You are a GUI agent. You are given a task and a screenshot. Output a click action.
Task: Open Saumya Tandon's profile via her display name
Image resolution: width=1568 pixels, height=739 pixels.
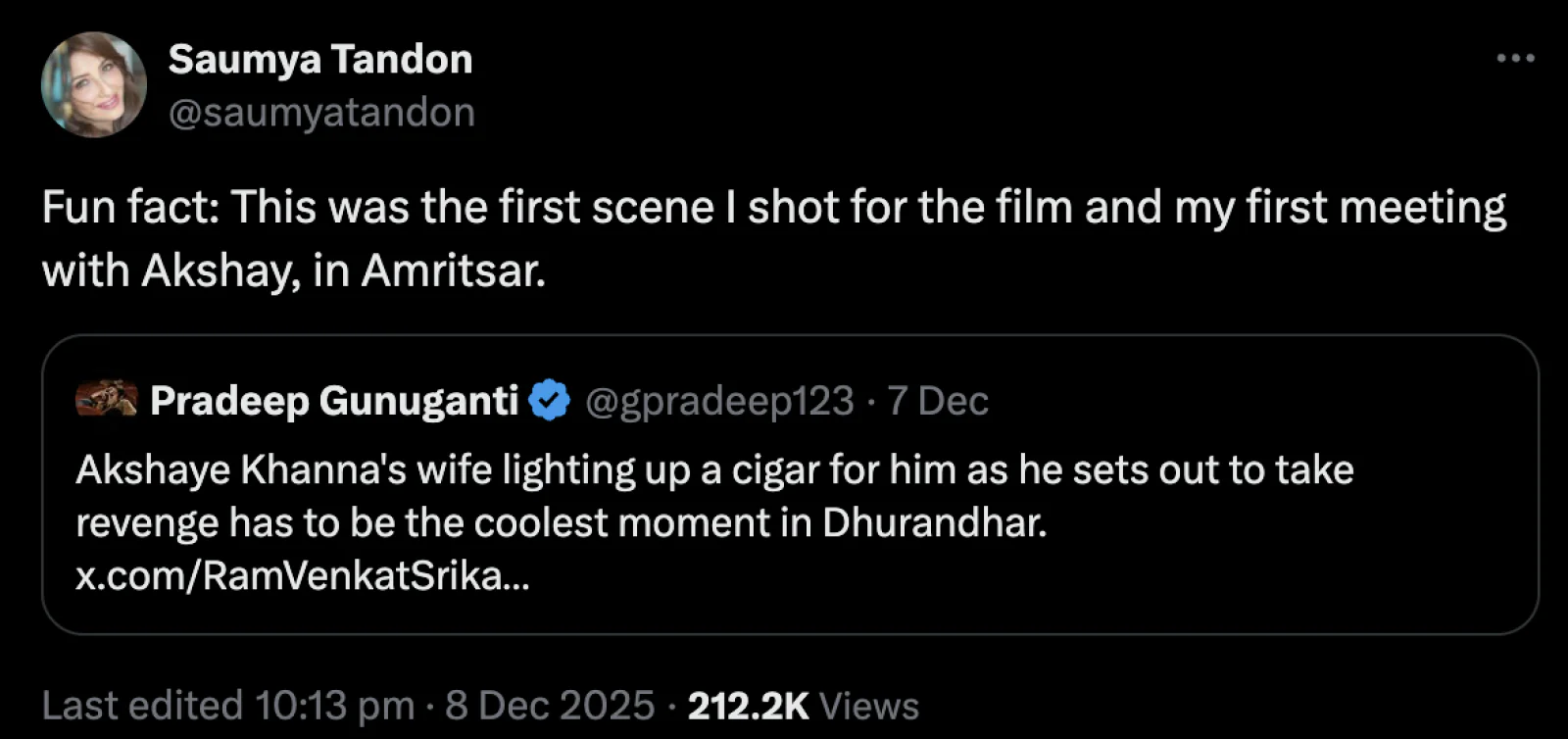click(320, 58)
